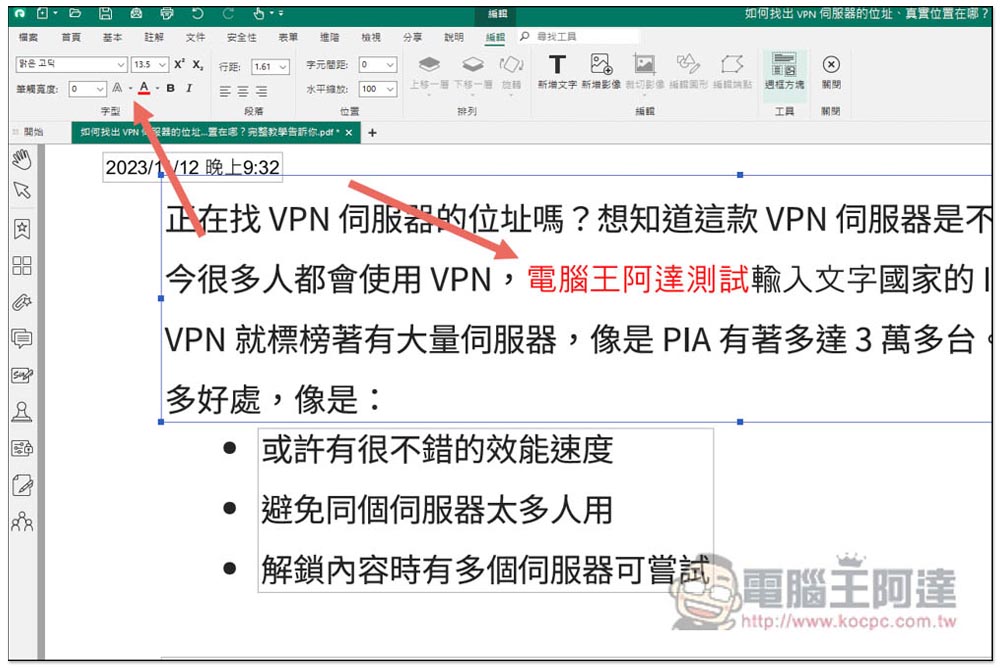1000x668 pixels.
Task: Switch to the 安全性 ribbon tab
Action: coord(242,37)
